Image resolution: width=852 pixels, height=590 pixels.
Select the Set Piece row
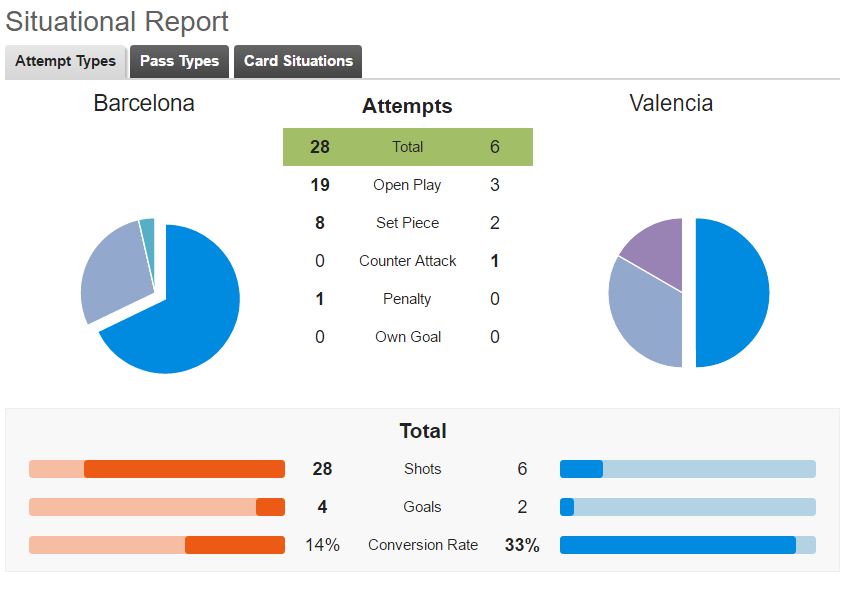tap(408, 223)
